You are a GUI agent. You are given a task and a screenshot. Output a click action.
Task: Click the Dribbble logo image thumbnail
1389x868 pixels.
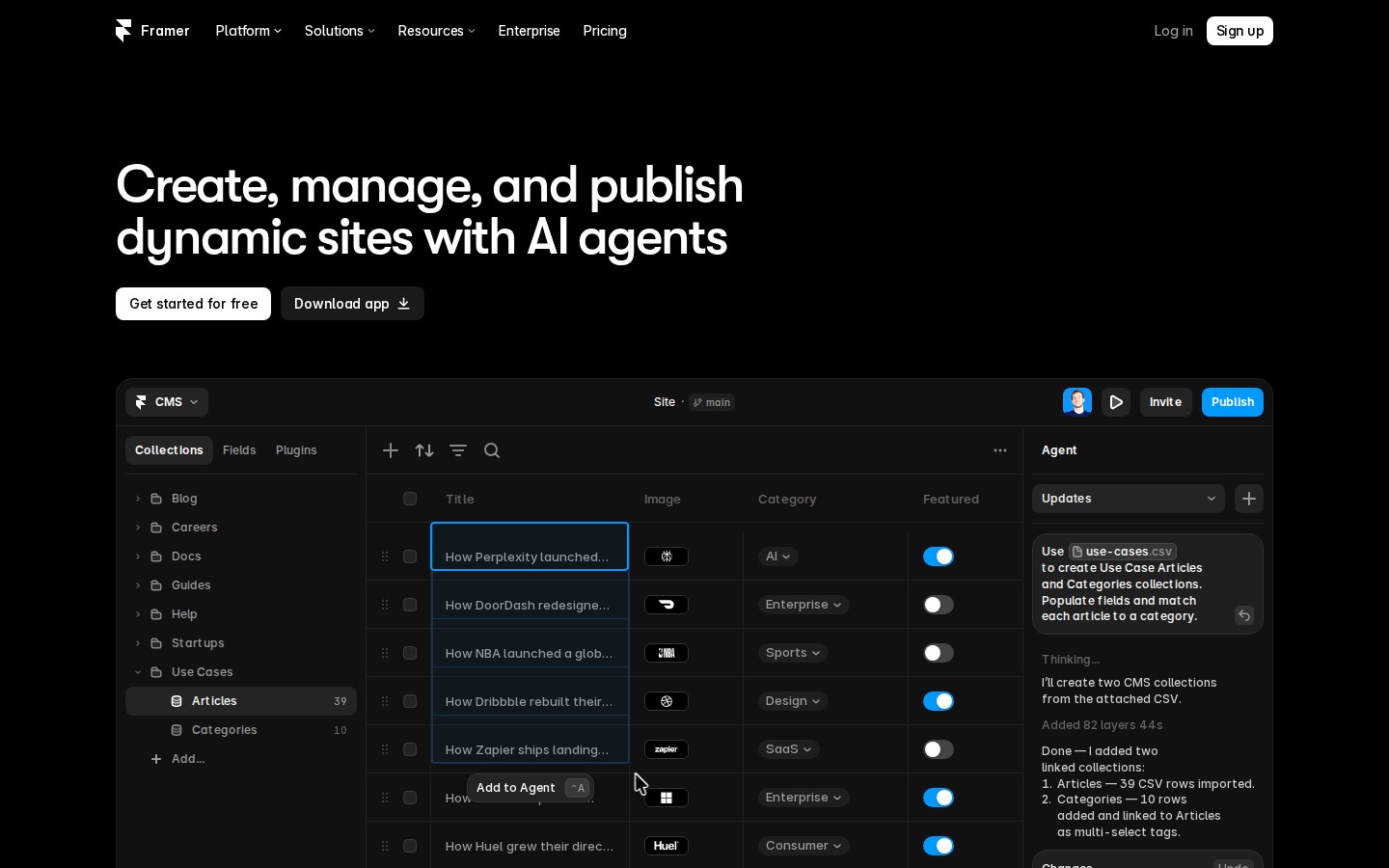(667, 701)
